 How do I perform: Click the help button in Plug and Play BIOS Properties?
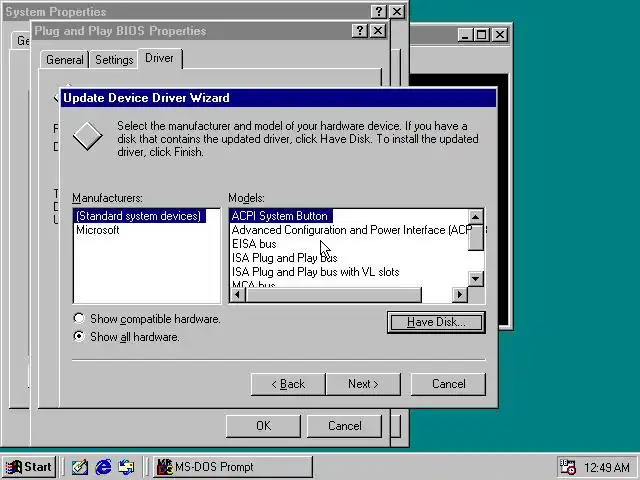click(360, 31)
